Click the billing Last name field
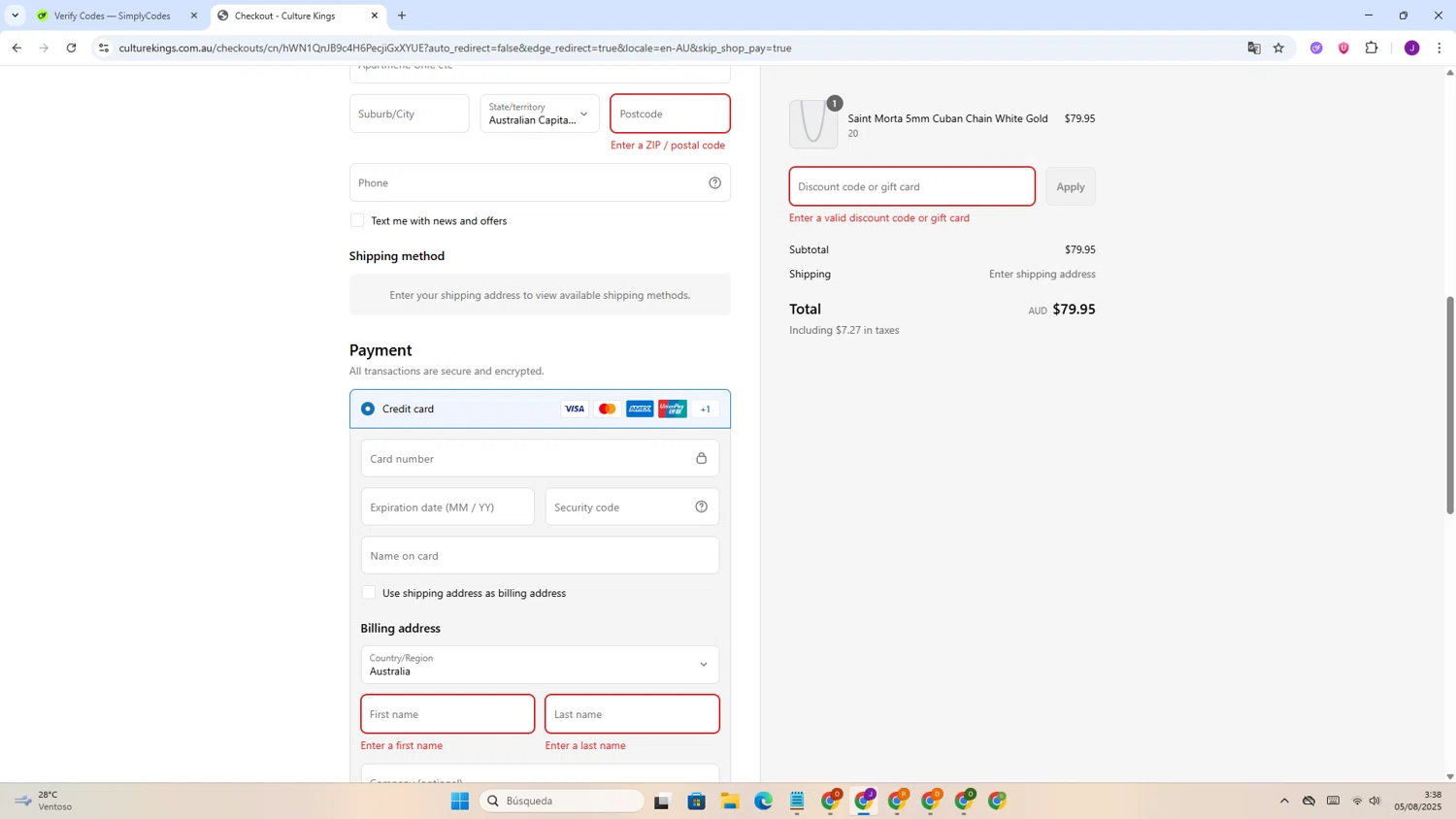Screen dimensions: 1456x819 [x=632, y=714]
